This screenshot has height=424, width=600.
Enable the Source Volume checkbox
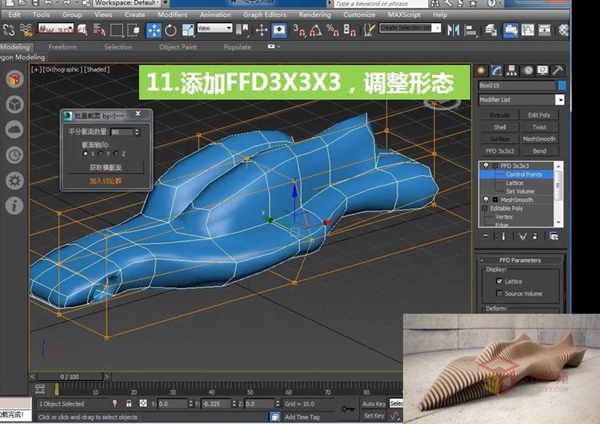click(499, 294)
